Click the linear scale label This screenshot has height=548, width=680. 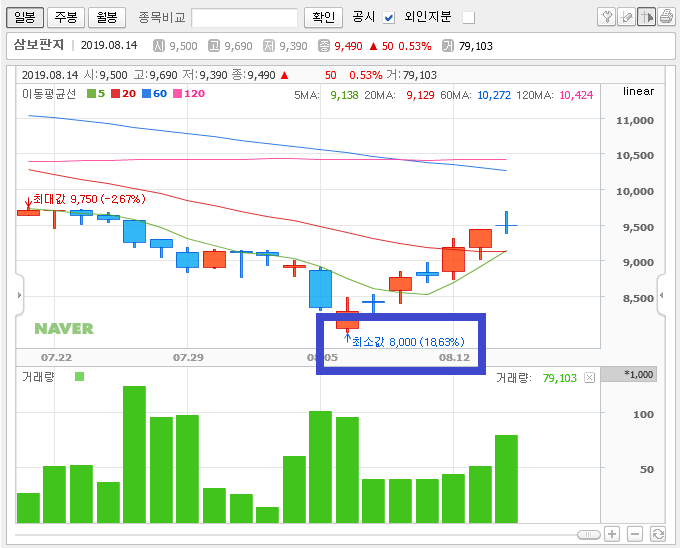pos(638,91)
